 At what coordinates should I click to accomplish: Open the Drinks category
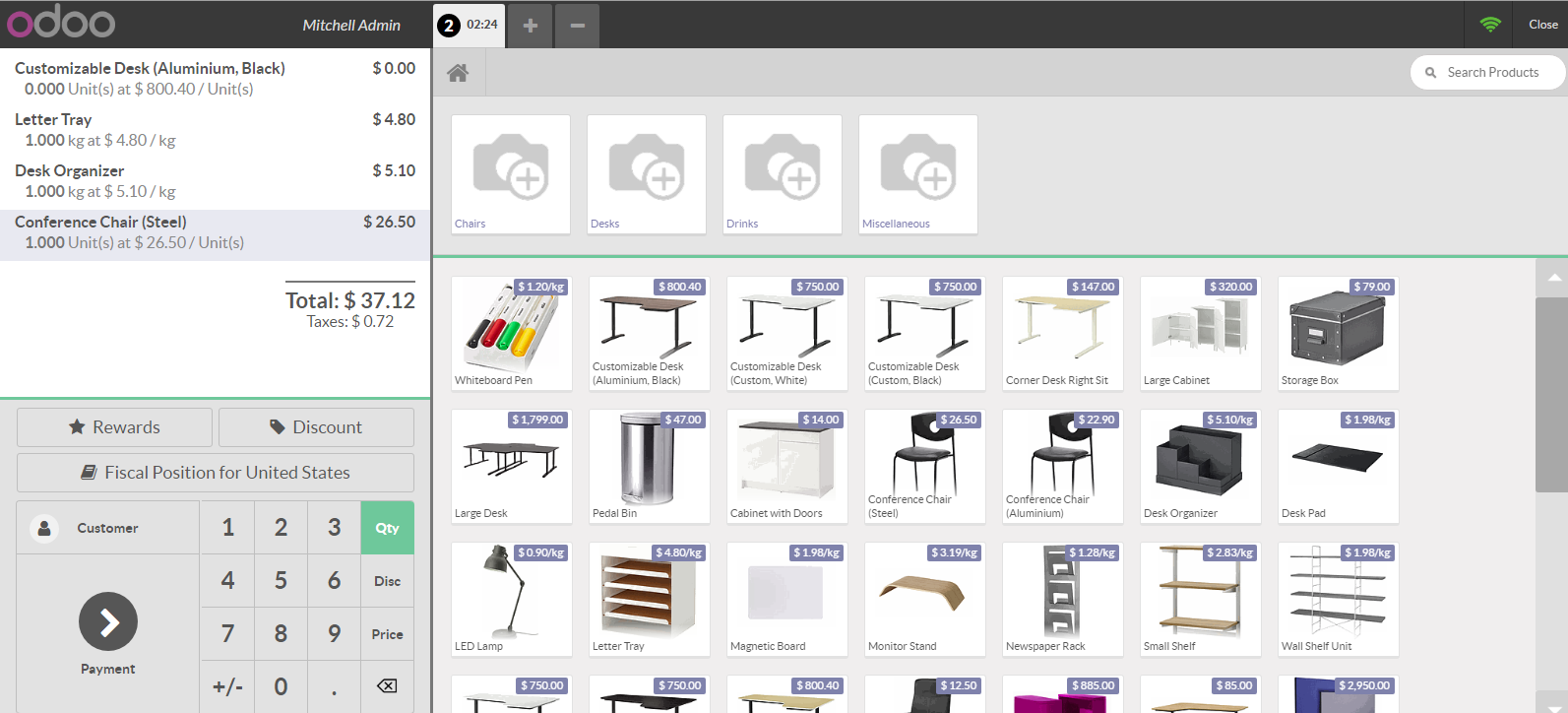783,174
